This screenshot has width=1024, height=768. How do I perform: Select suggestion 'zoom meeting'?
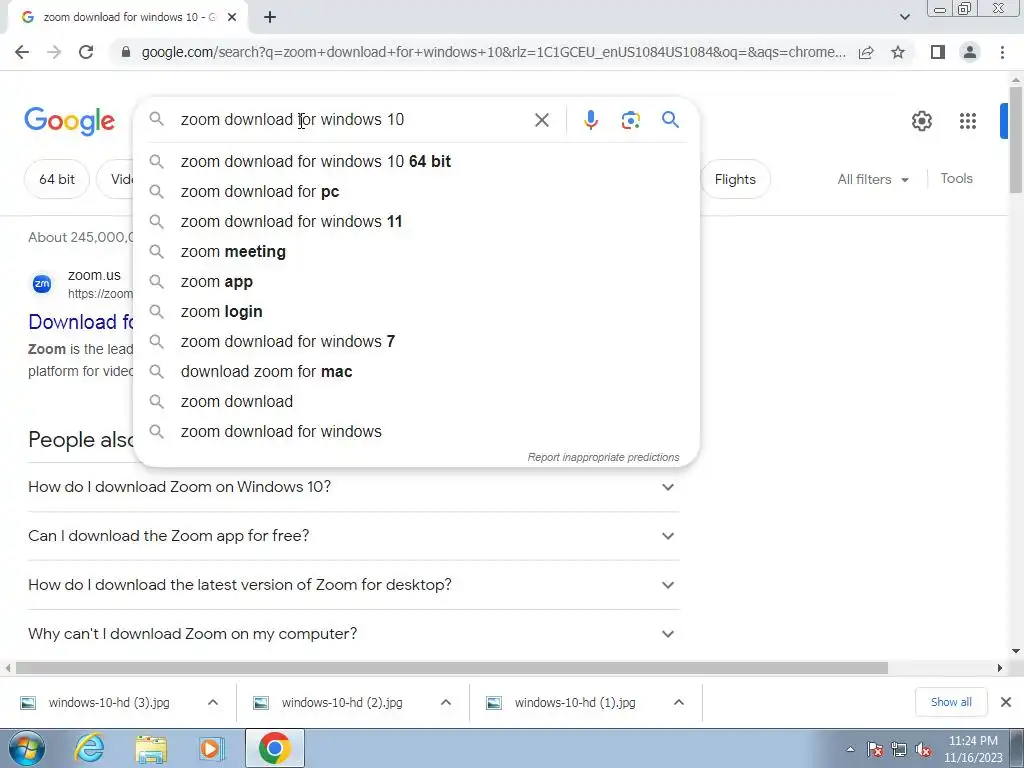click(x=417, y=251)
